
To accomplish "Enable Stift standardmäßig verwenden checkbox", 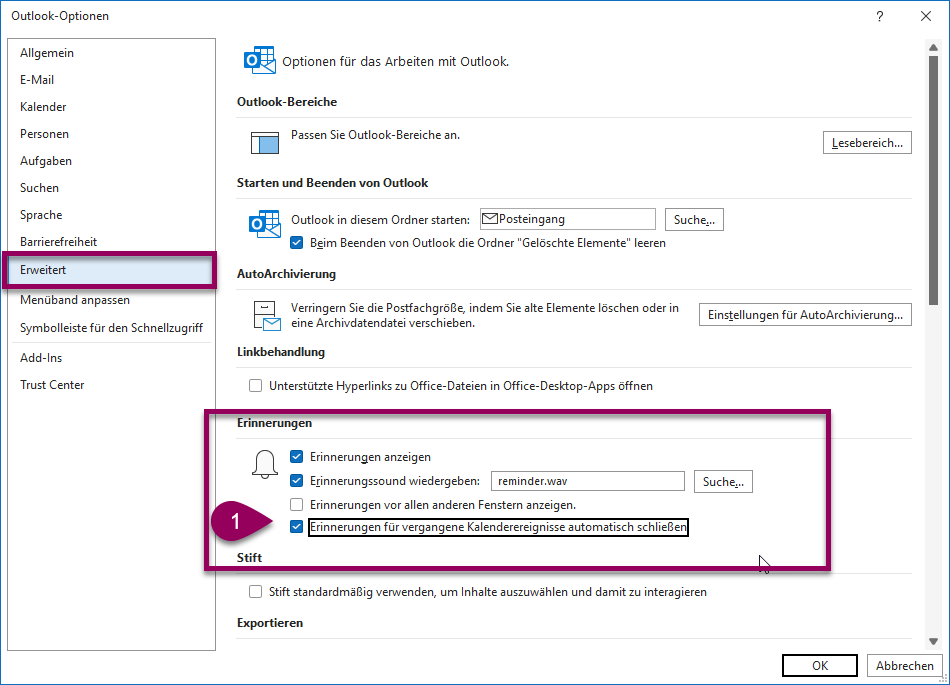I will pyautogui.click(x=256, y=592).
